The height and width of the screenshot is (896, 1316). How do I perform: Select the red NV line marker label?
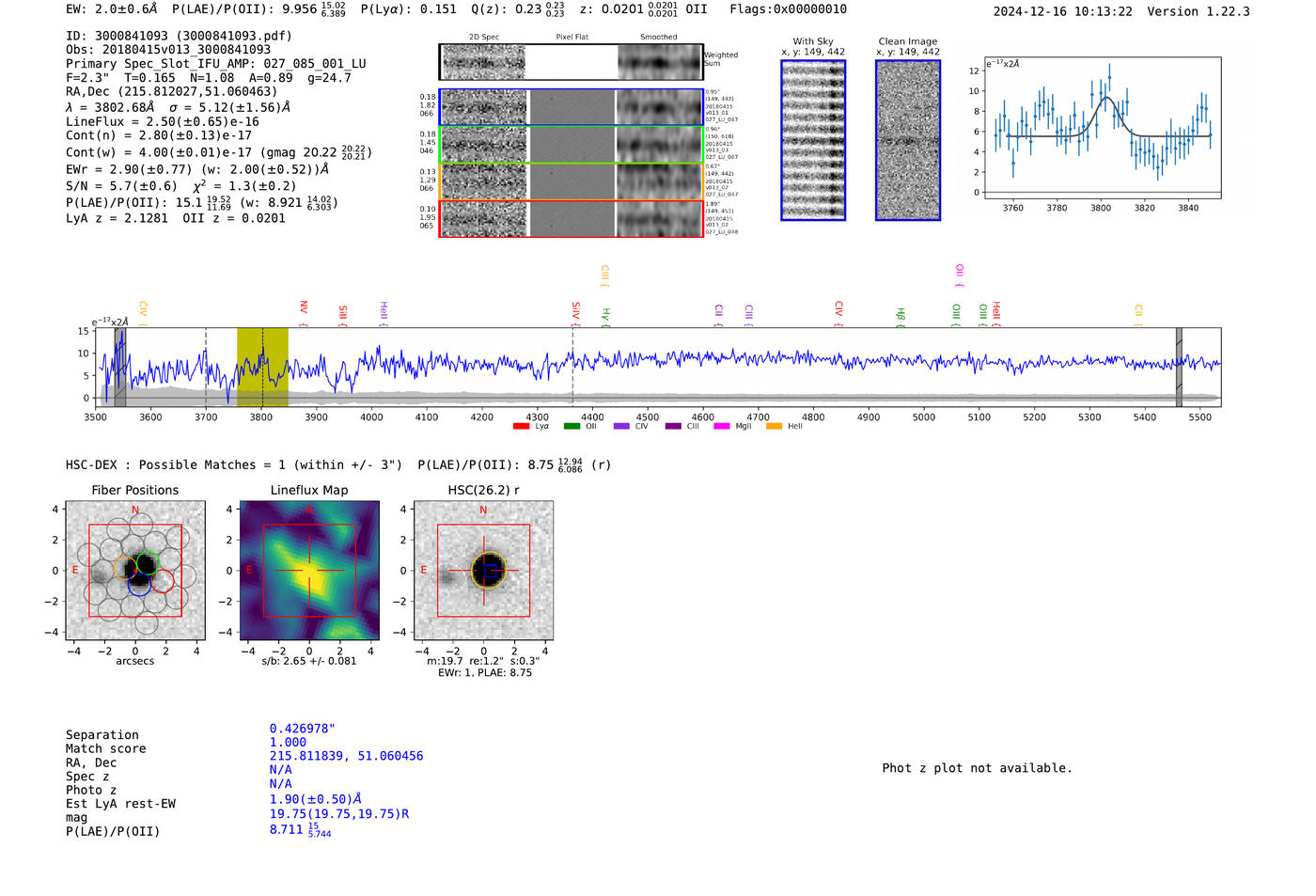click(x=304, y=308)
